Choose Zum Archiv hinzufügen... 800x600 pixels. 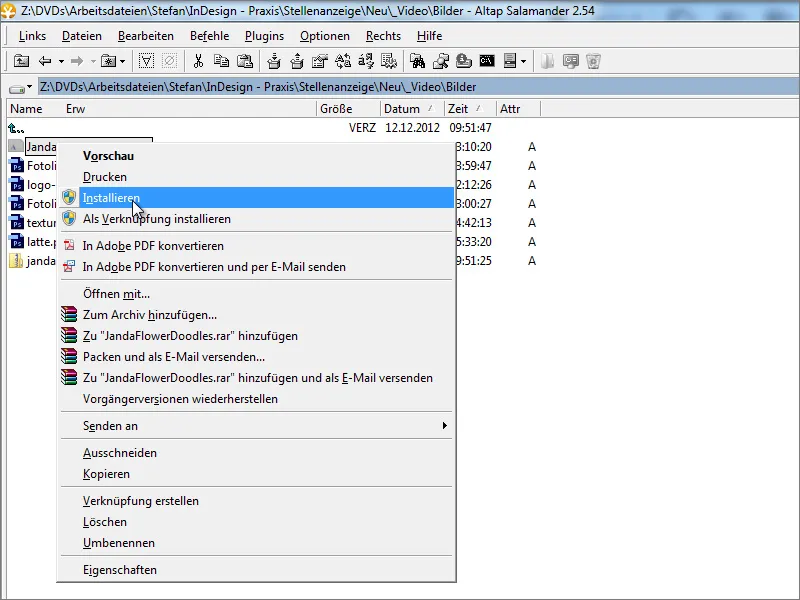[x=256, y=315]
